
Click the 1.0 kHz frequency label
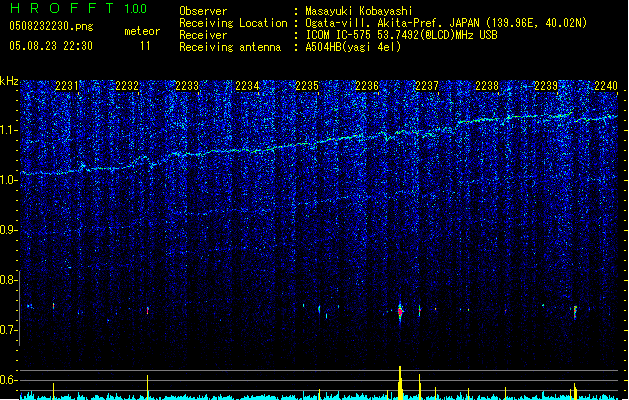(8, 180)
